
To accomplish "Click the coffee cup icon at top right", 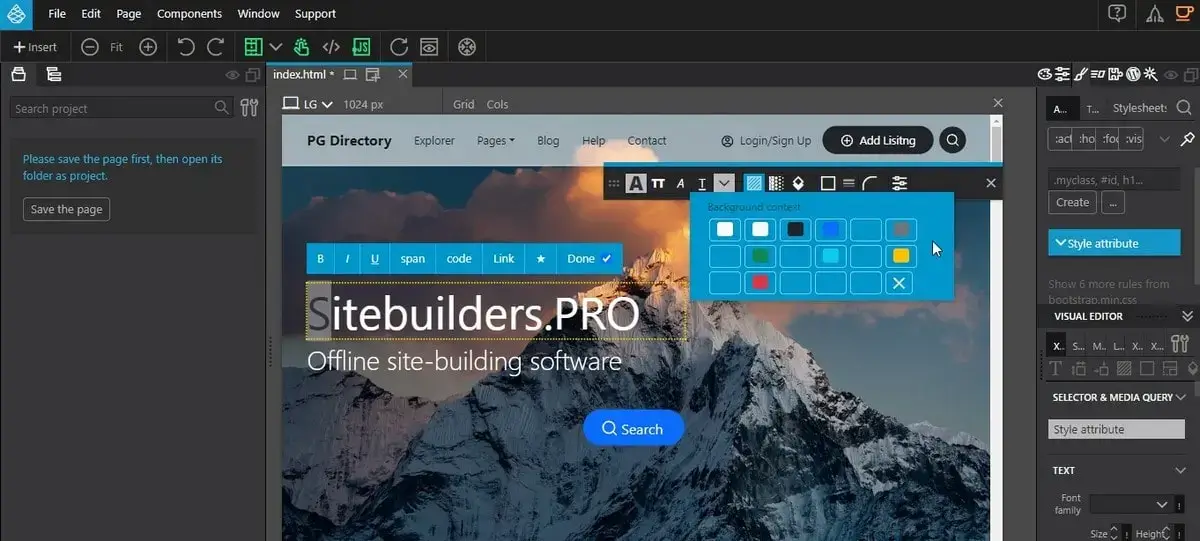I will tap(1184, 13).
